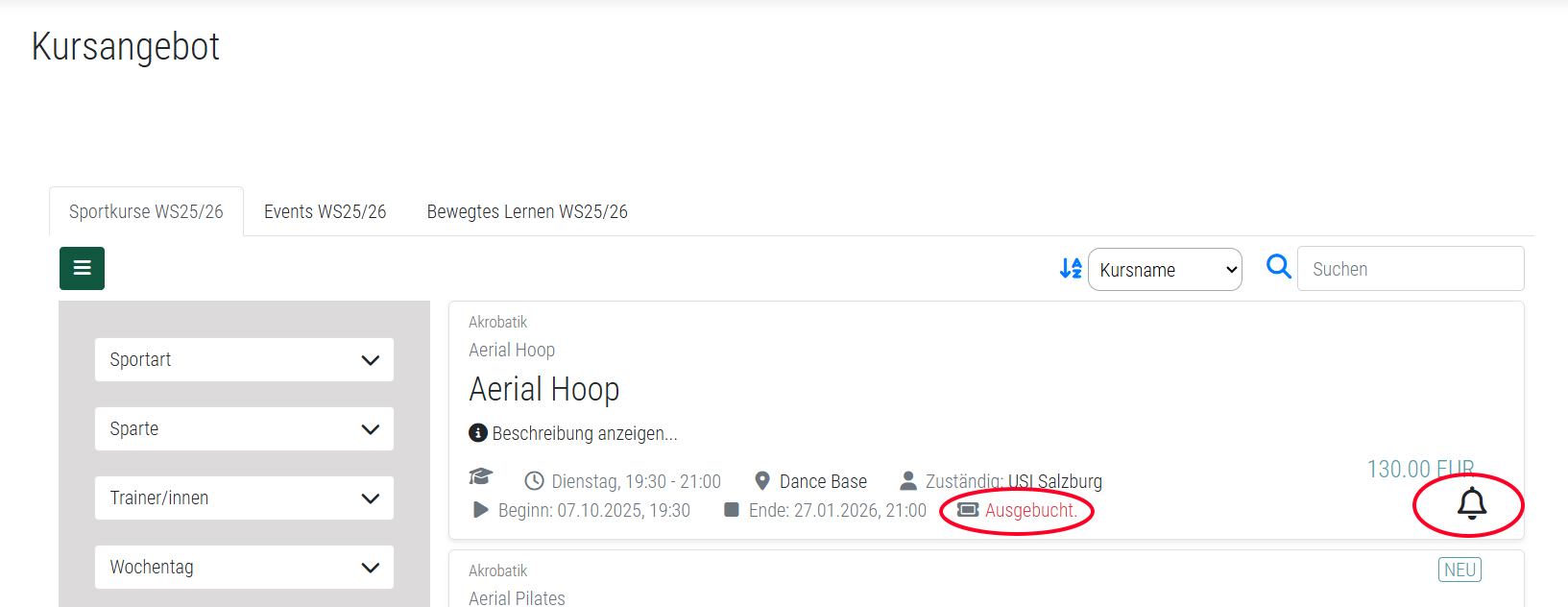The image size is (1568, 607).
Task: Click into the Suchen search field
Action: (x=1410, y=269)
